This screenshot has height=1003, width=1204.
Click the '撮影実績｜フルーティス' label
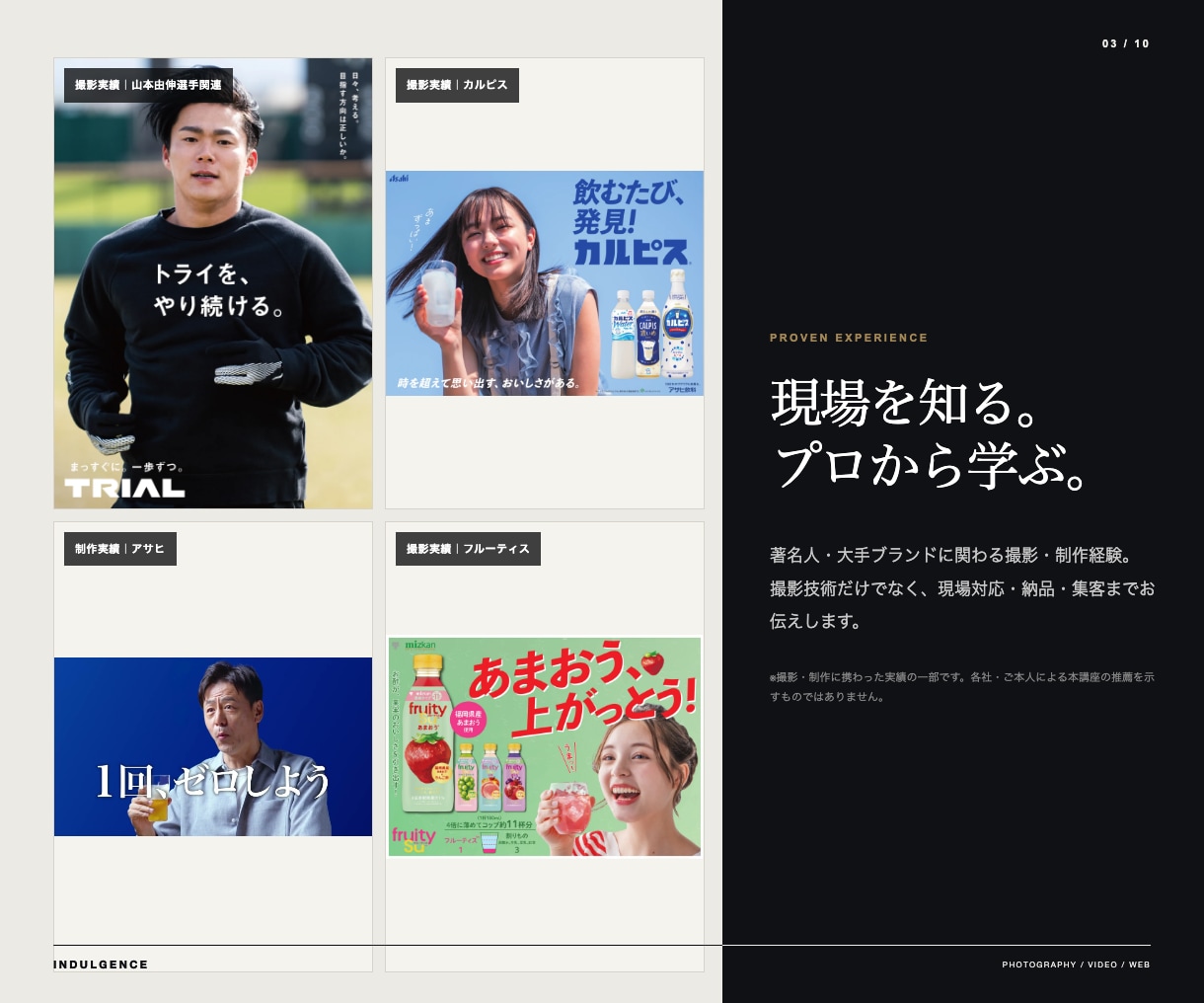[x=468, y=549]
